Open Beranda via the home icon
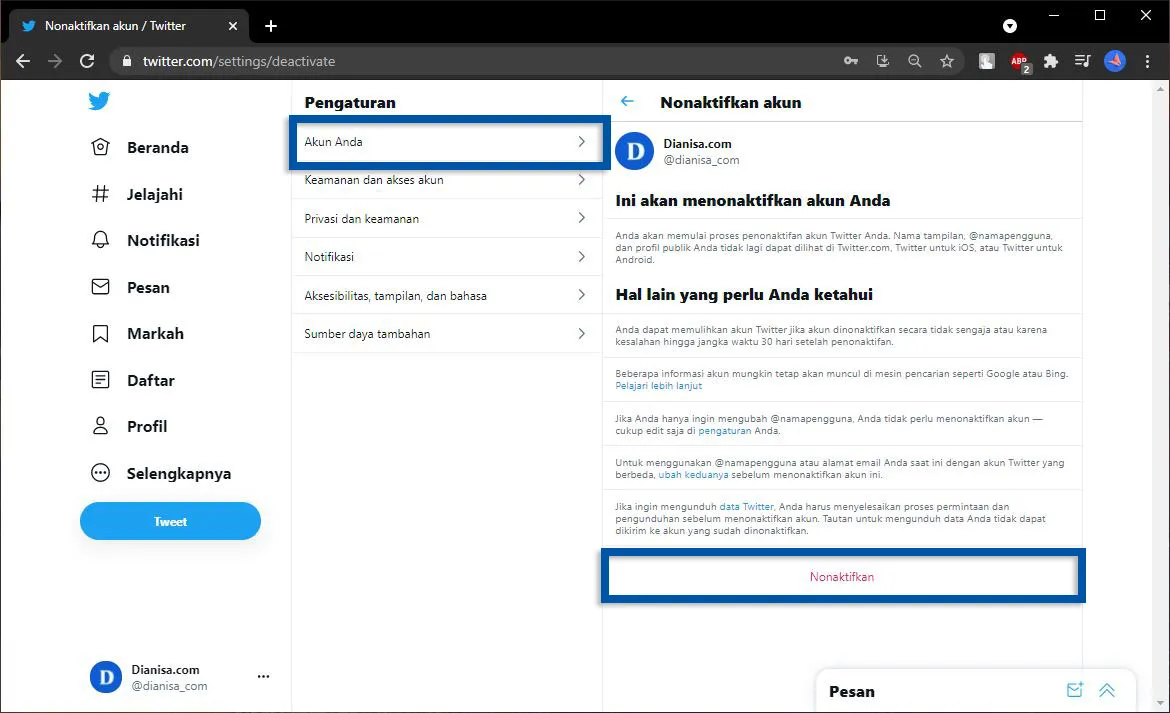Image resolution: width=1170 pixels, height=713 pixels. point(100,147)
